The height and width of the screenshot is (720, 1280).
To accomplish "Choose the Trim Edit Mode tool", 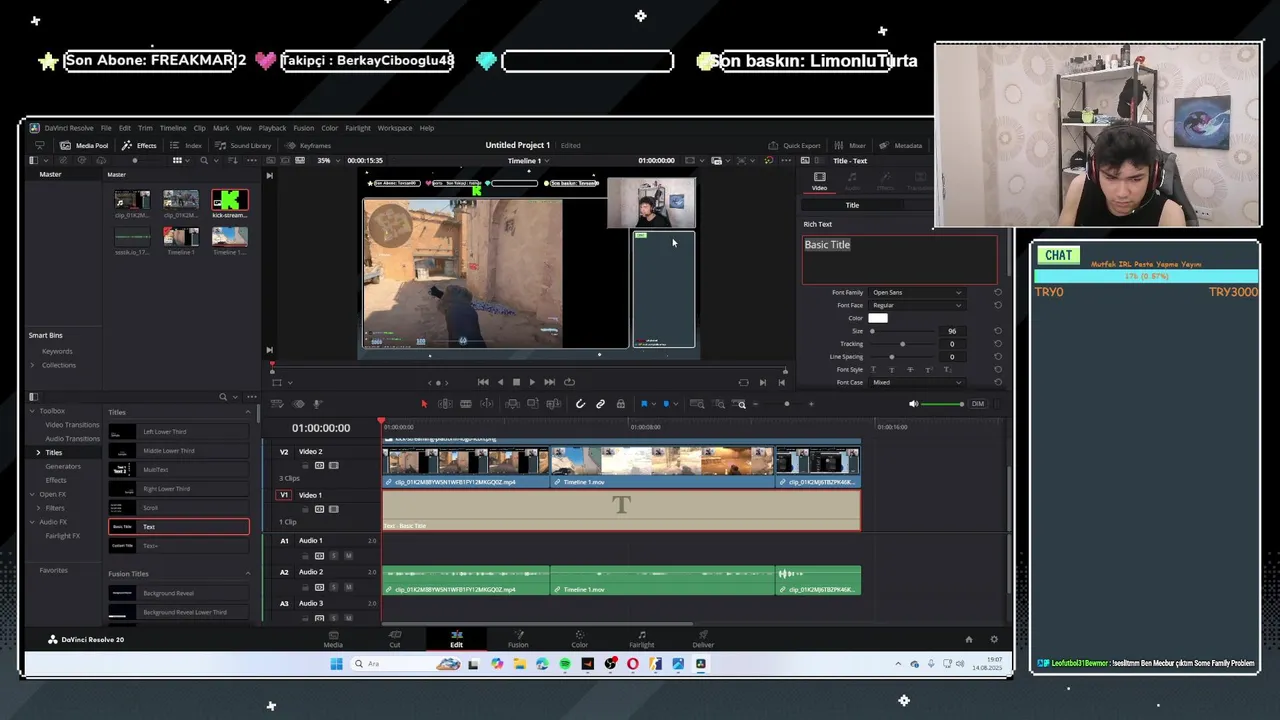I will 445,404.
